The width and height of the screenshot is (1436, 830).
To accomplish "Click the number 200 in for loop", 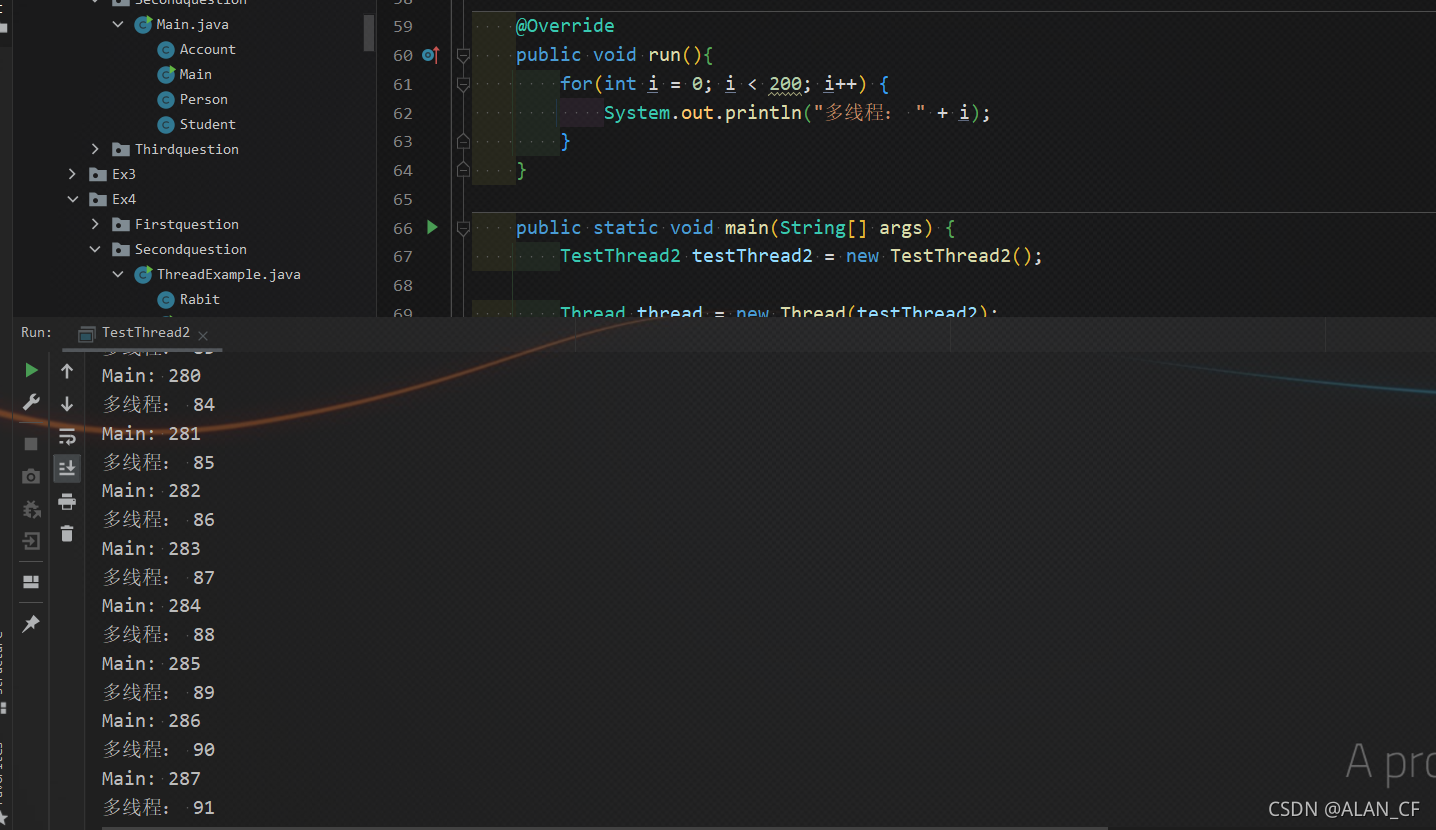I will 785,84.
